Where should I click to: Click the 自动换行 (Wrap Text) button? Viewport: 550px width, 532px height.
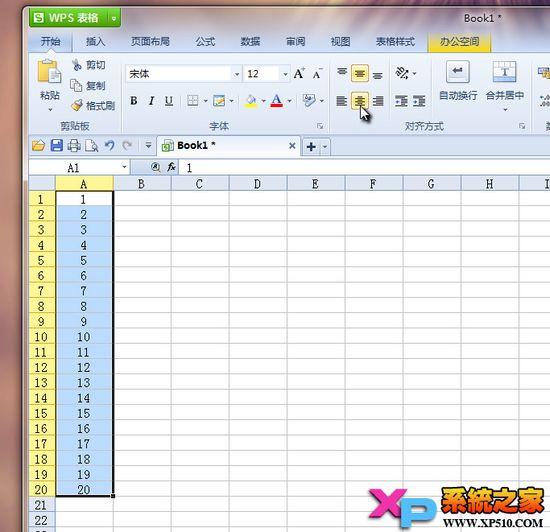click(458, 81)
